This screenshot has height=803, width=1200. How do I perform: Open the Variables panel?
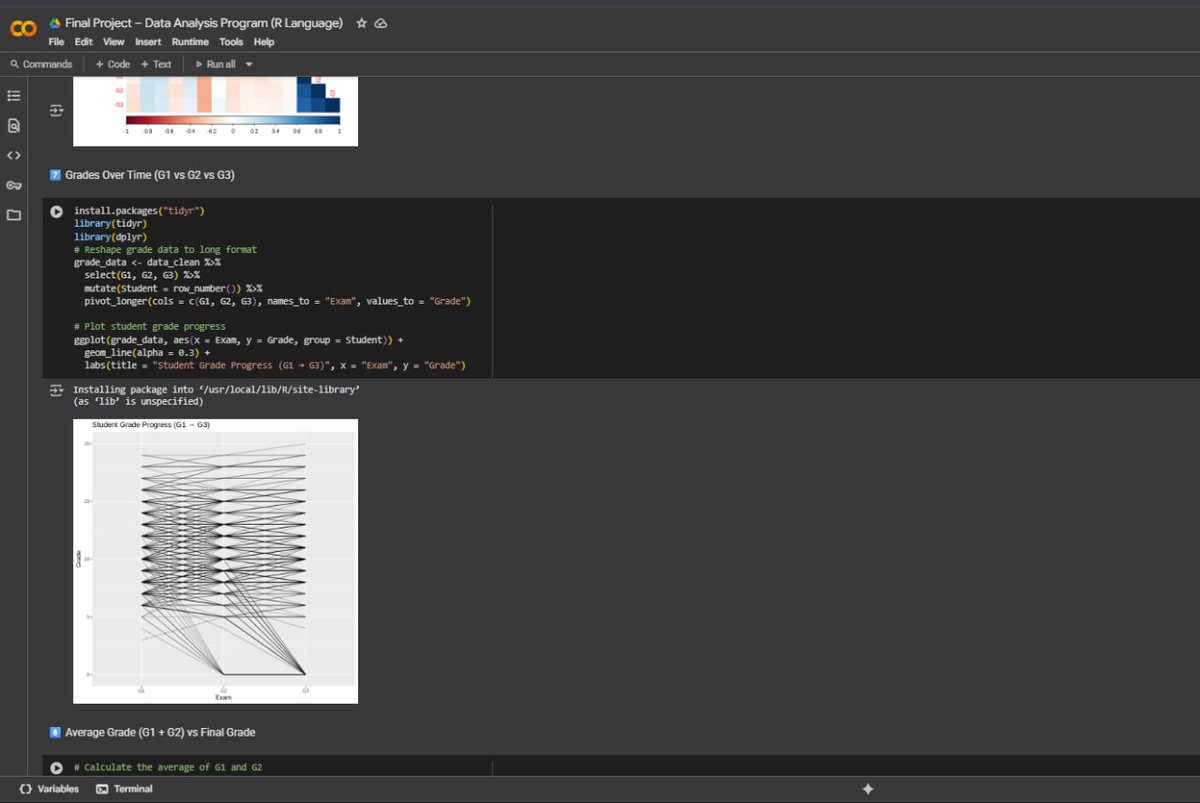49,789
